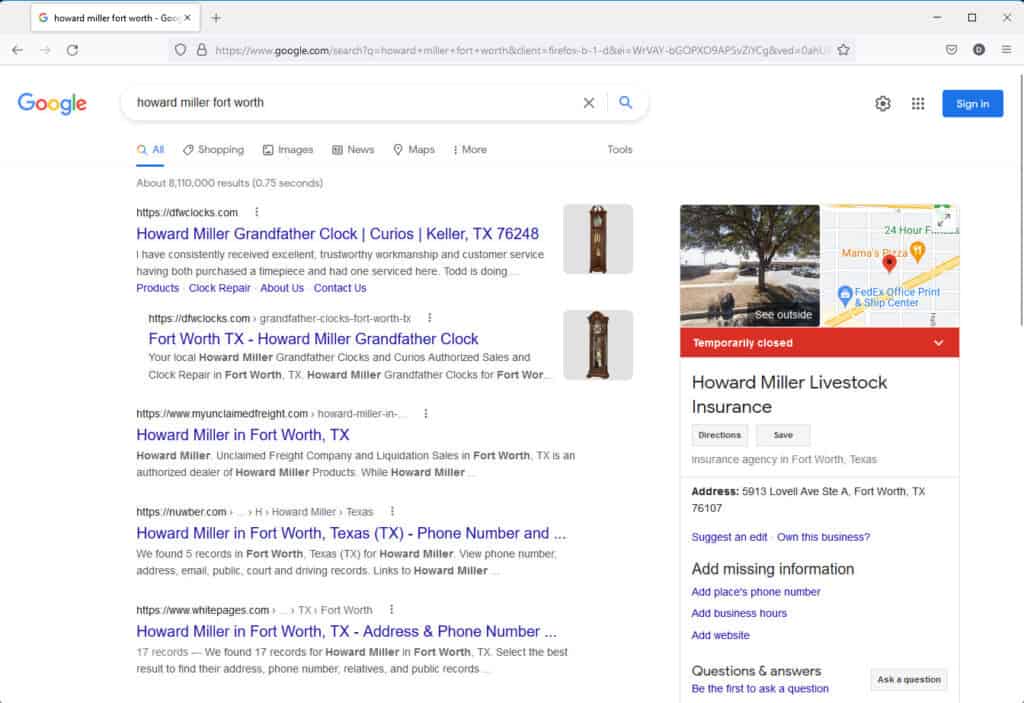Image resolution: width=1024 pixels, height=703 pixels.
Task: Open the See outside street view photo
Action: 750,265
